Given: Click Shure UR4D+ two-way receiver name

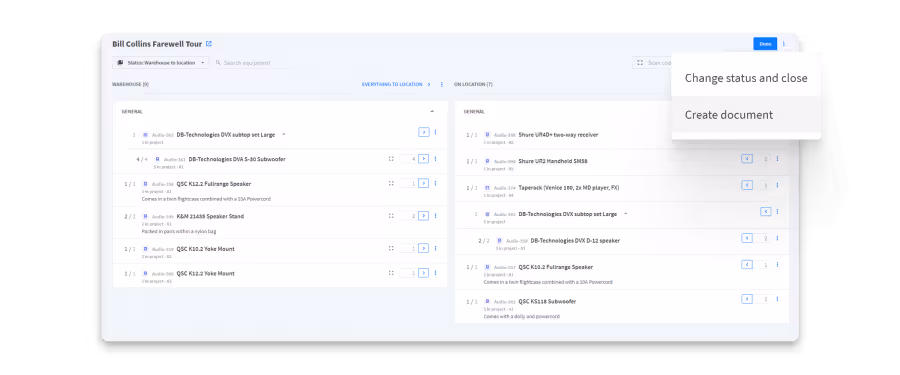Looking at the screenshot, I should click(x=558, y=135).
